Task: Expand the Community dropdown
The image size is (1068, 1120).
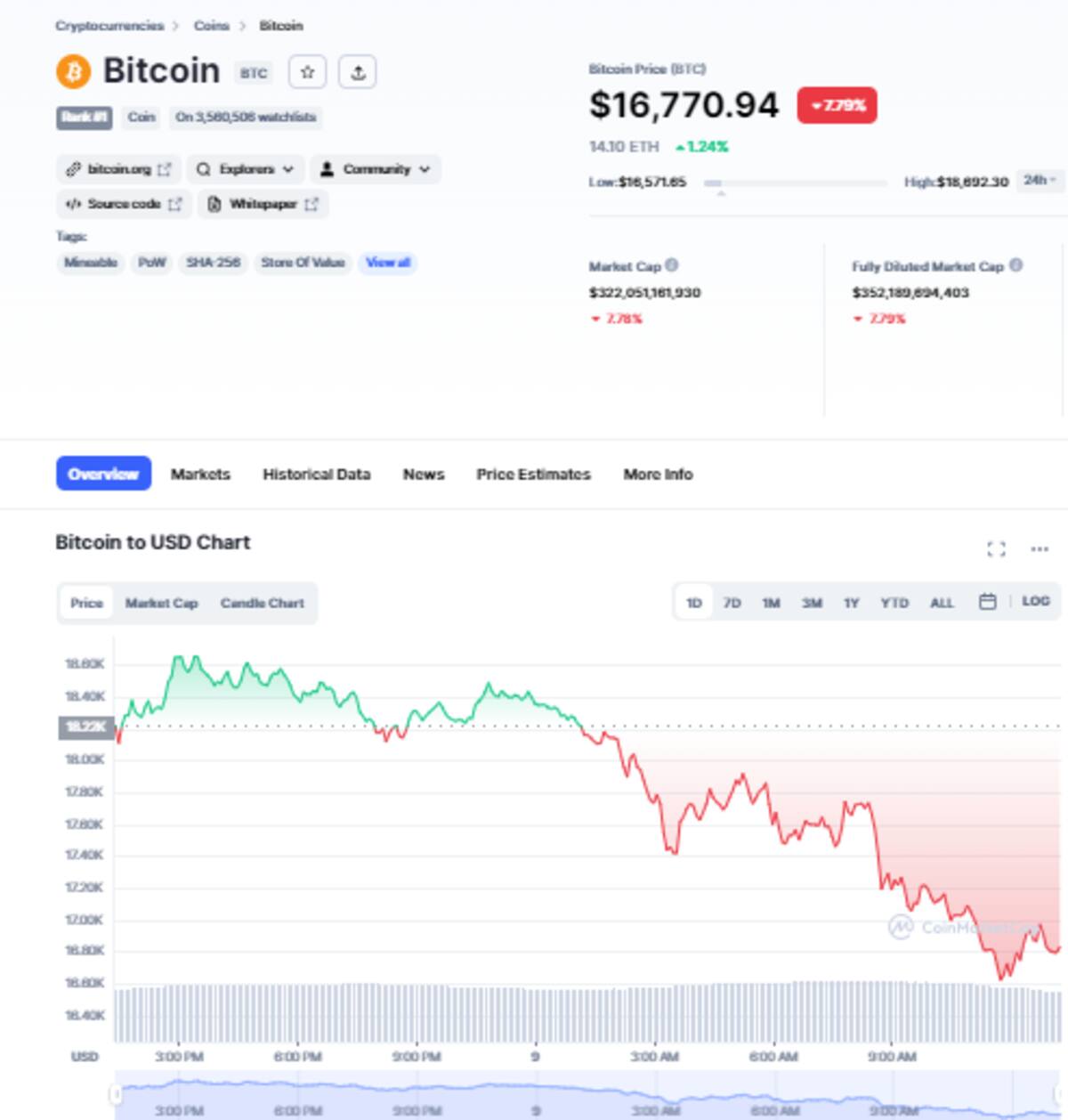Action: click(375, 169)
